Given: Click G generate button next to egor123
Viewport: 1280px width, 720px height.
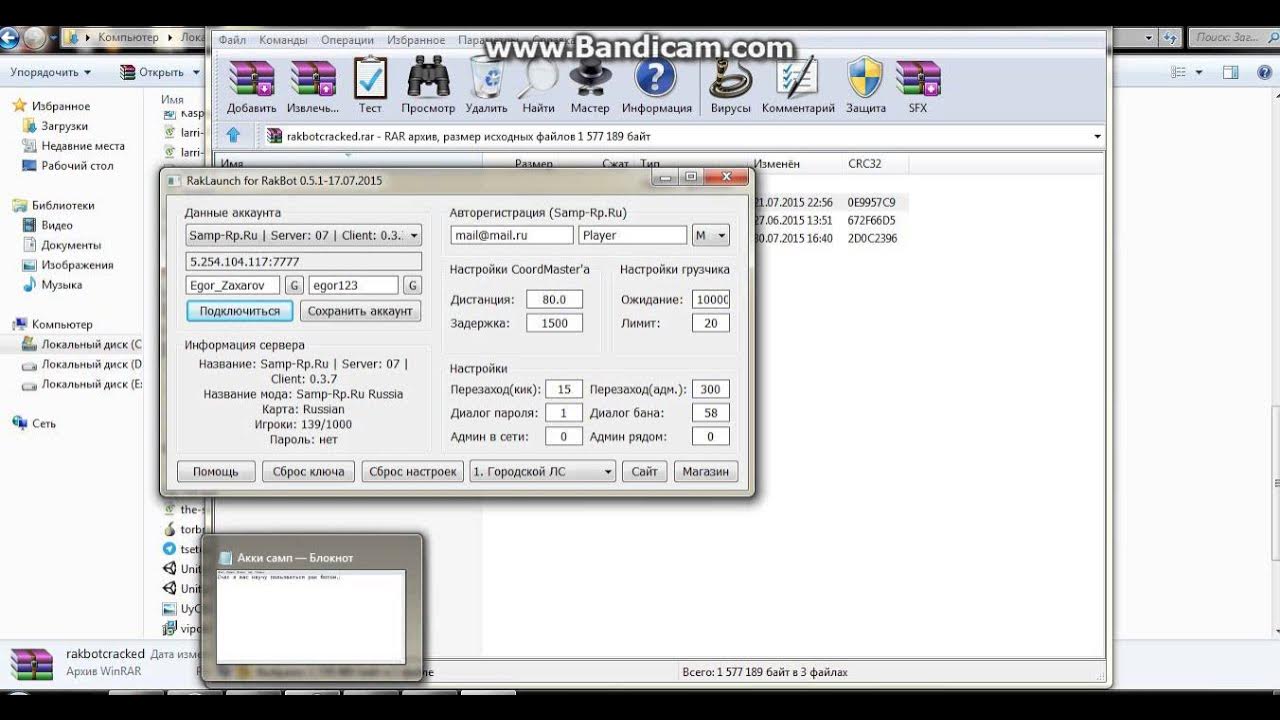Looking at the screenshot, I should [x=412, y=285].
